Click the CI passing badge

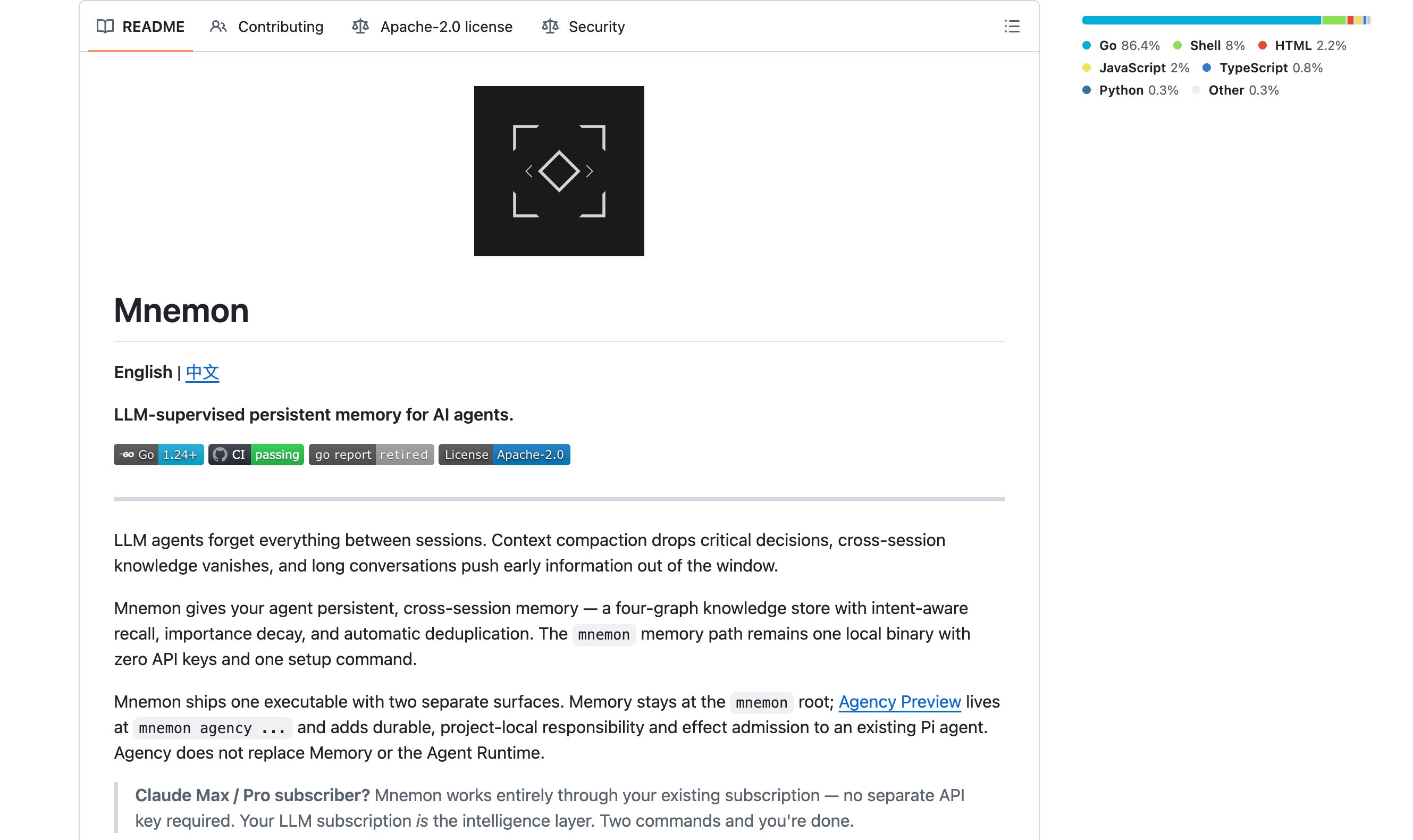pyautogui.click(x=256, y=455)
